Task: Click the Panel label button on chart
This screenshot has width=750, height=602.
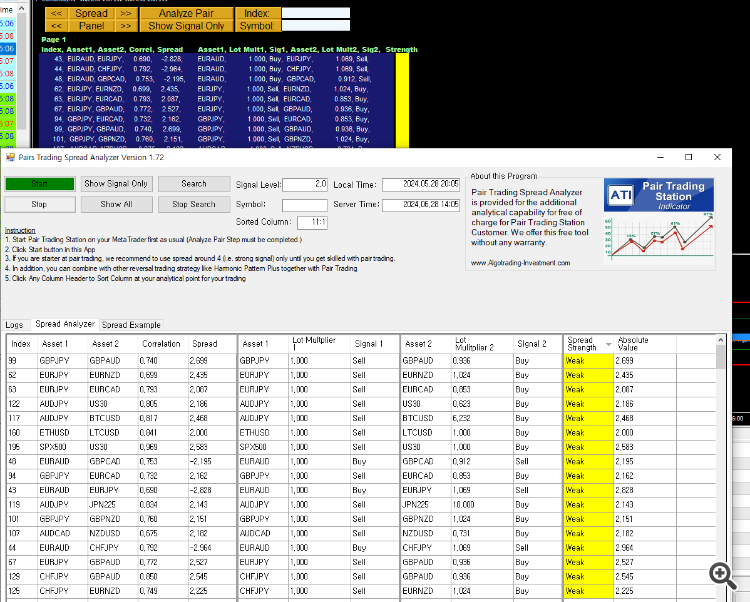Action: (x=91, y=26)
